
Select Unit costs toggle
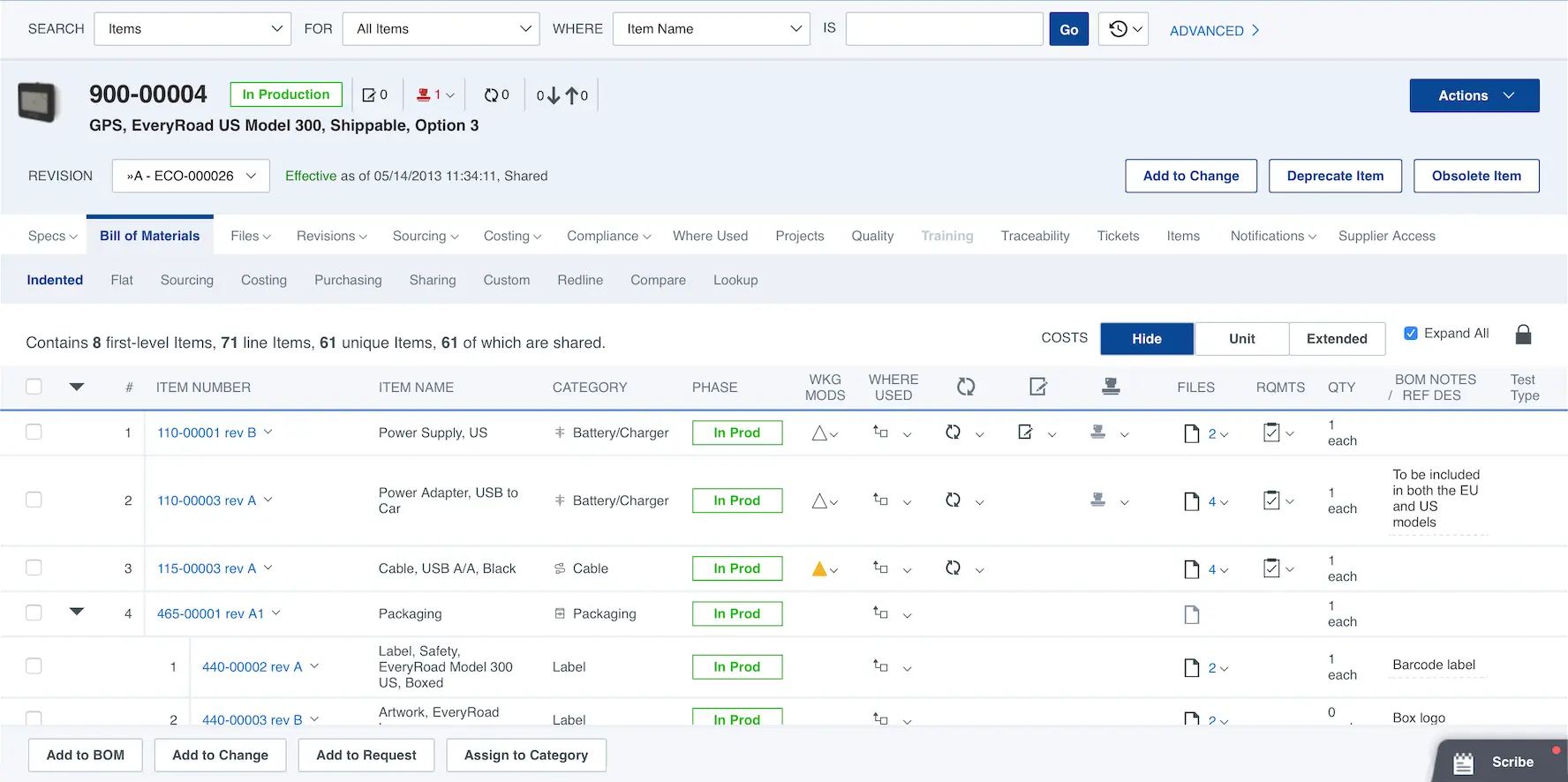tap(1241, 339)
